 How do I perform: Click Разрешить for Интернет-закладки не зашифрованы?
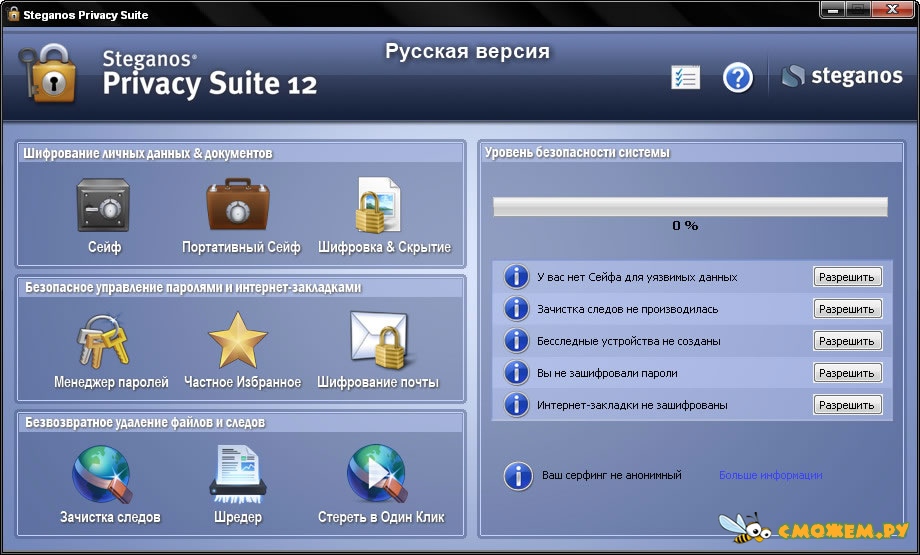(847, 405)
